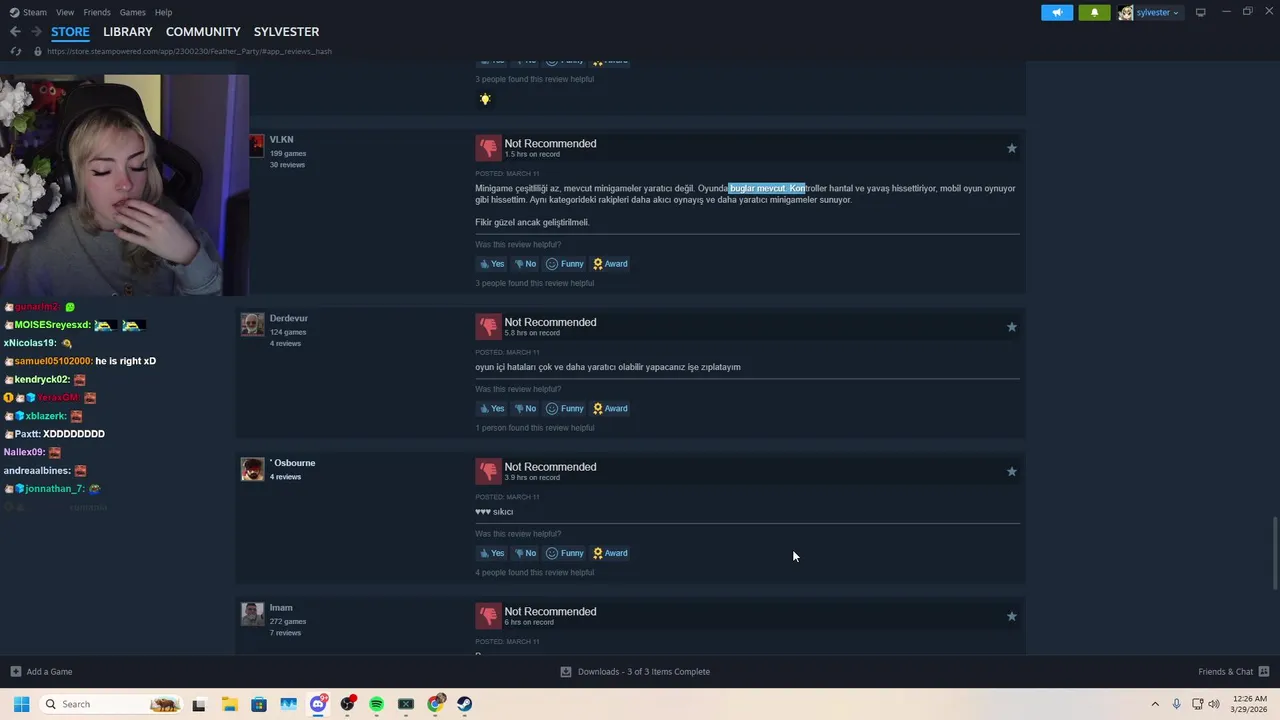Vote No on Derdevur's review

point(525,408)
